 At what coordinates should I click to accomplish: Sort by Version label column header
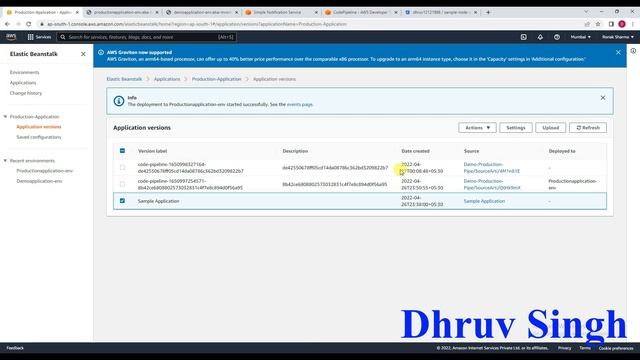click(152, 151)
